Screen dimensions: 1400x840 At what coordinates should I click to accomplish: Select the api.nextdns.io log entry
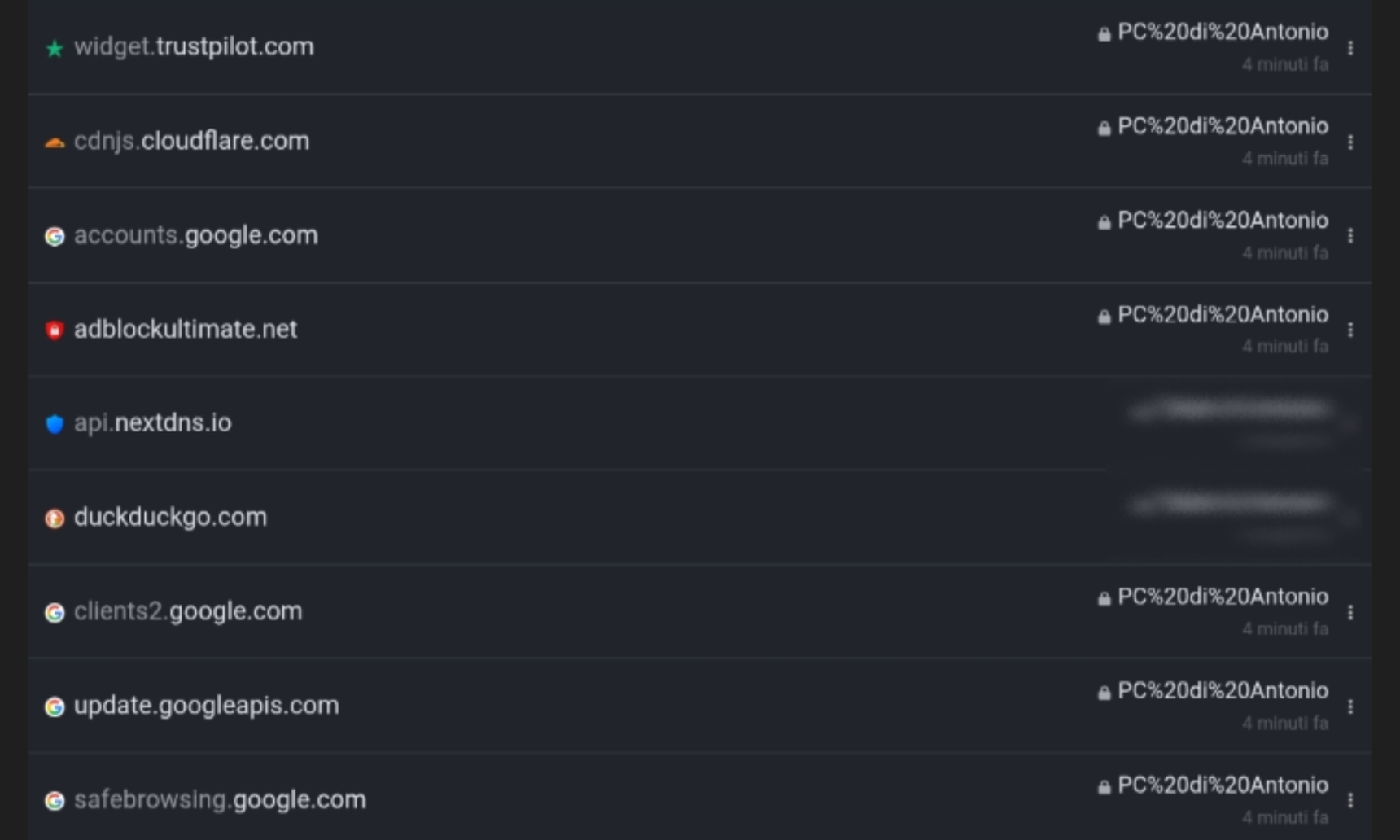pyautogui.click(x=153, y=422)
